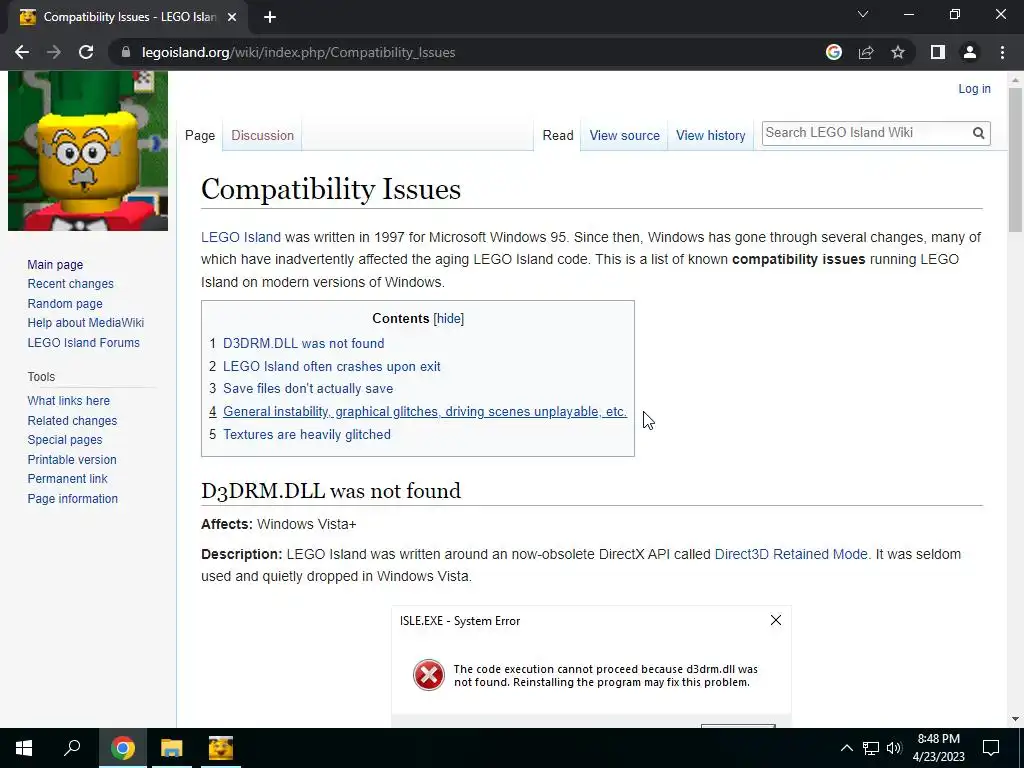Go back with the browser back arrow
1024x768 pixels.
(22, 52)
